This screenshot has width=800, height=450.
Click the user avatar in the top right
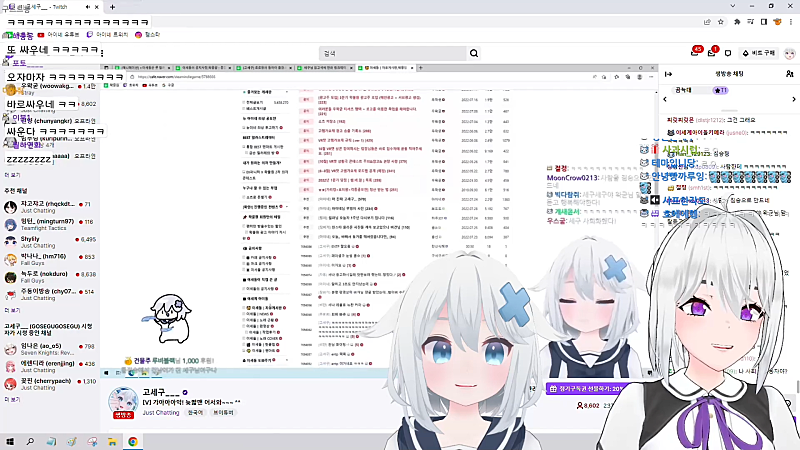[x=787, y=52]
